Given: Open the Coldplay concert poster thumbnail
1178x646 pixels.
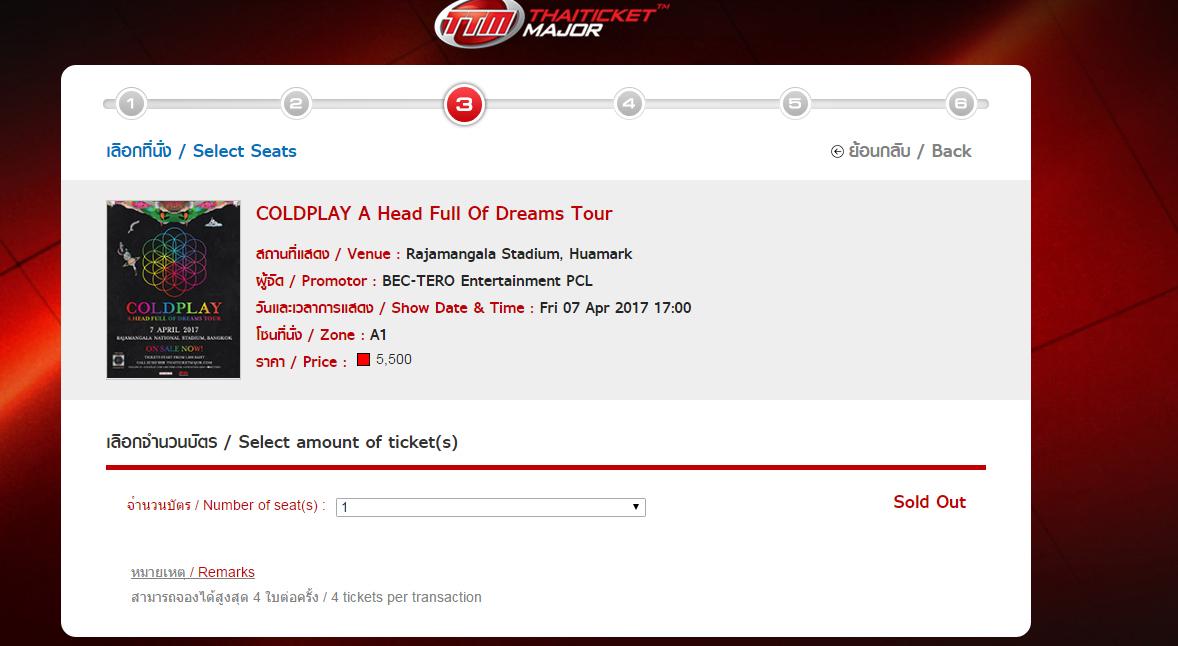Looking at the screenshot, I should (174, 289).
